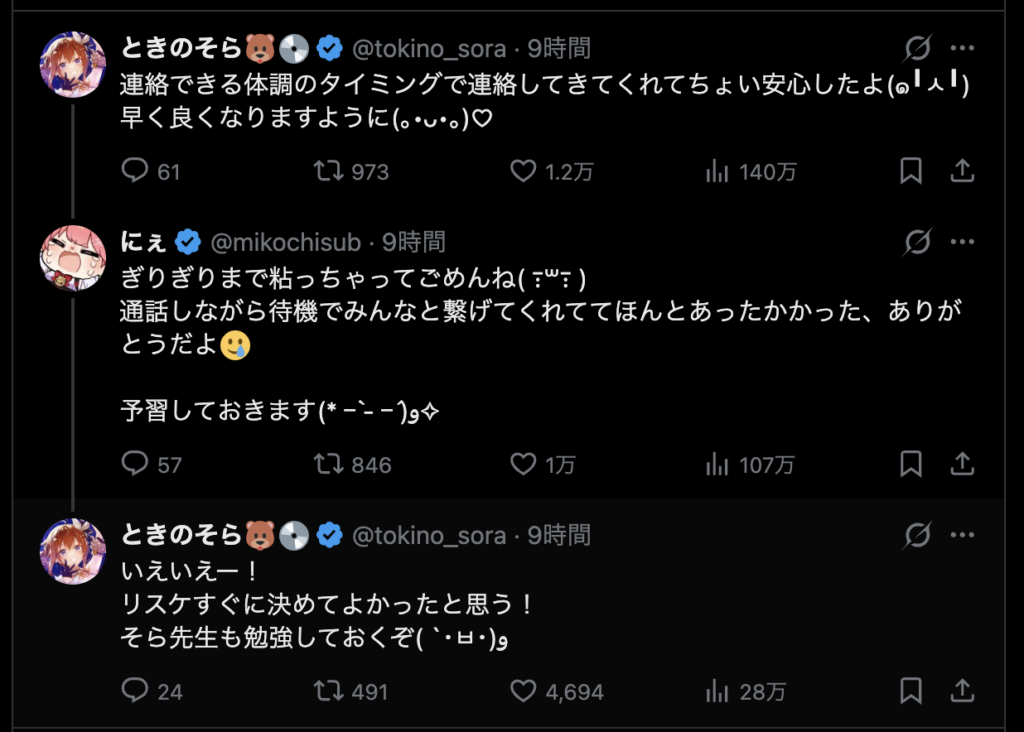The image size is (1024, 732).
Task: Bookmark the mikochisub tweet
Action: tap(911, 464)
